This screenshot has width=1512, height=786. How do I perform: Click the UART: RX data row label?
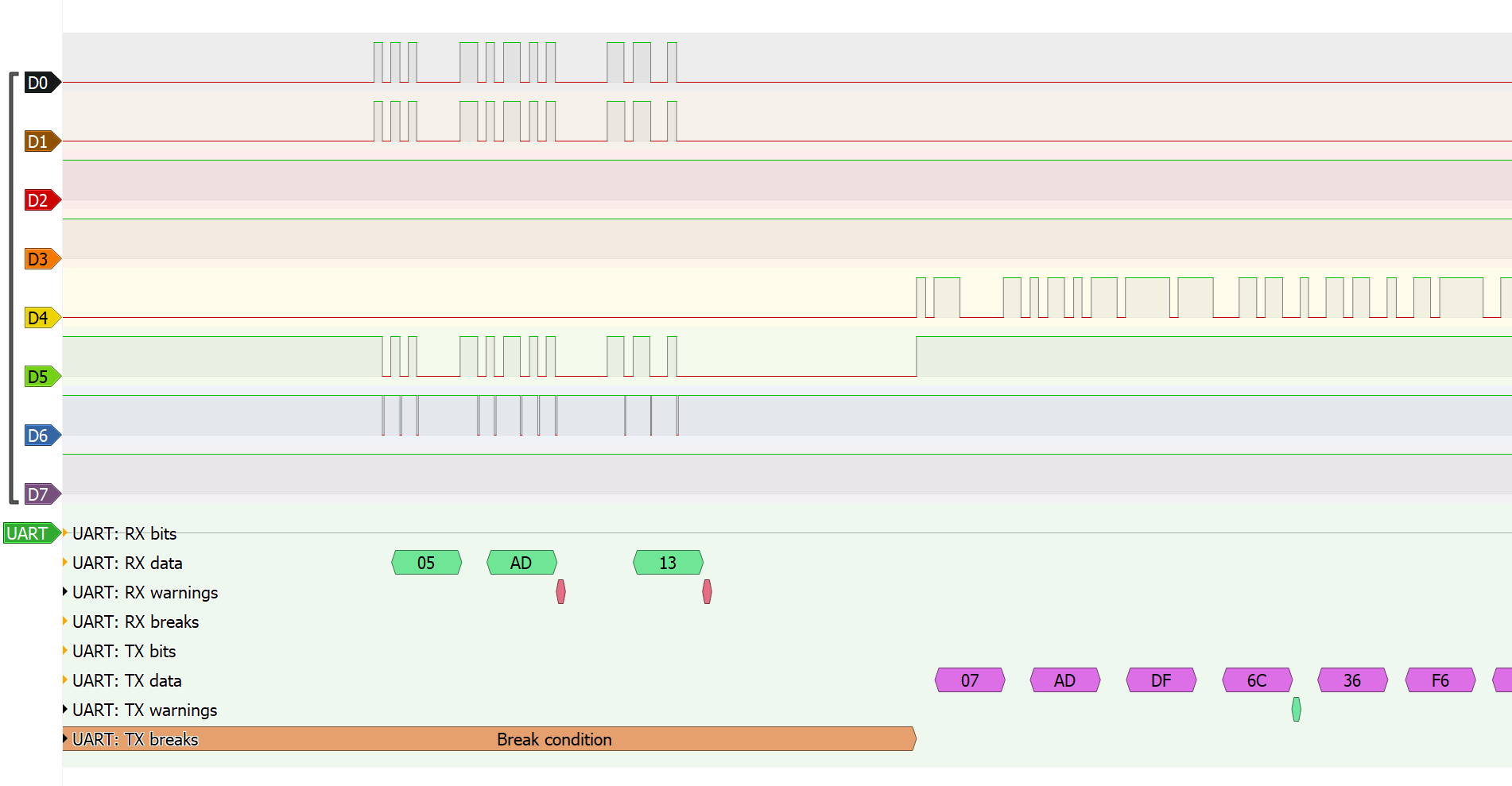tap(128, 563)
